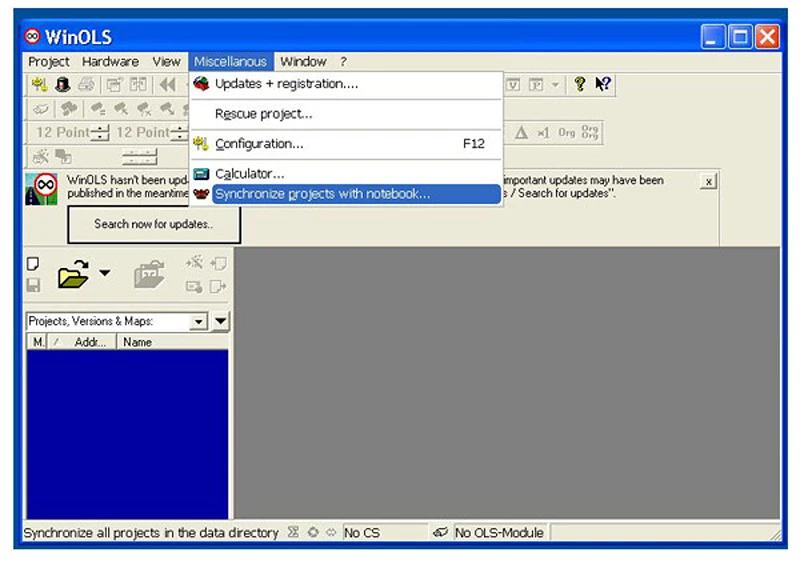Open the Window menu
The height and width of the screenshot is (564, 800).
(x=303, y=62)
